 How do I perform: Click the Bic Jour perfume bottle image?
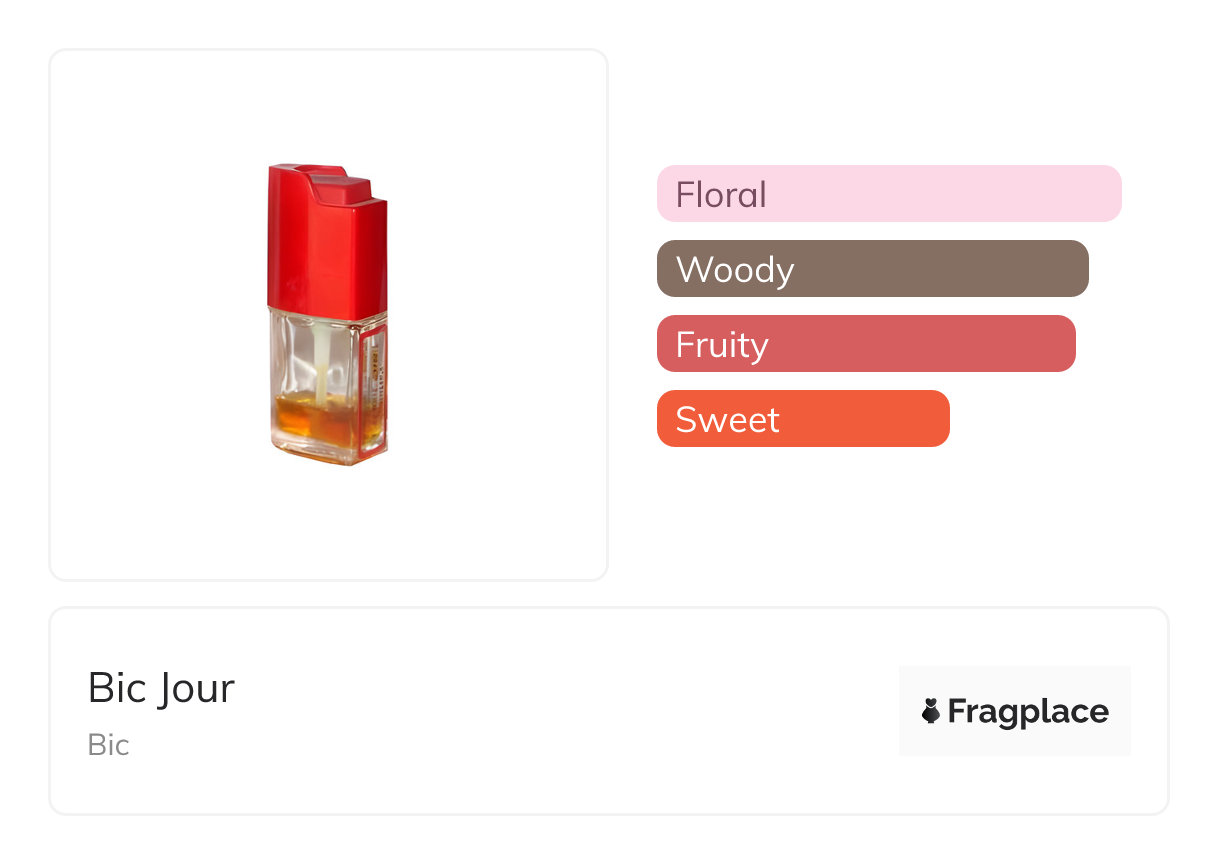tap(327, 315)
